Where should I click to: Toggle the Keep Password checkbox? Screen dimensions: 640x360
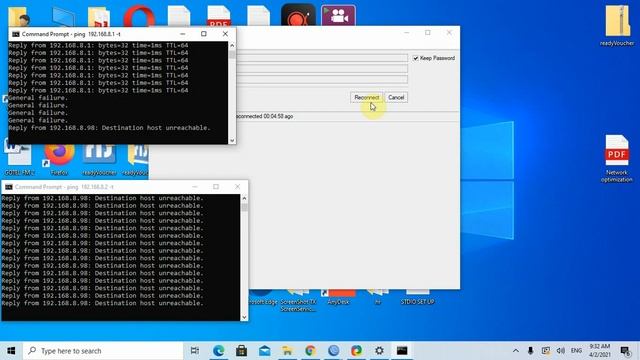pos(416,58)
